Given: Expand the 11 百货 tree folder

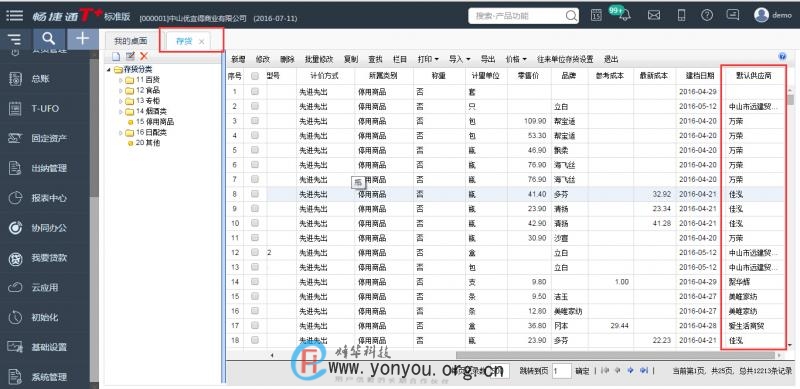Looking at the screenshot, I should (x=121, y=80).
